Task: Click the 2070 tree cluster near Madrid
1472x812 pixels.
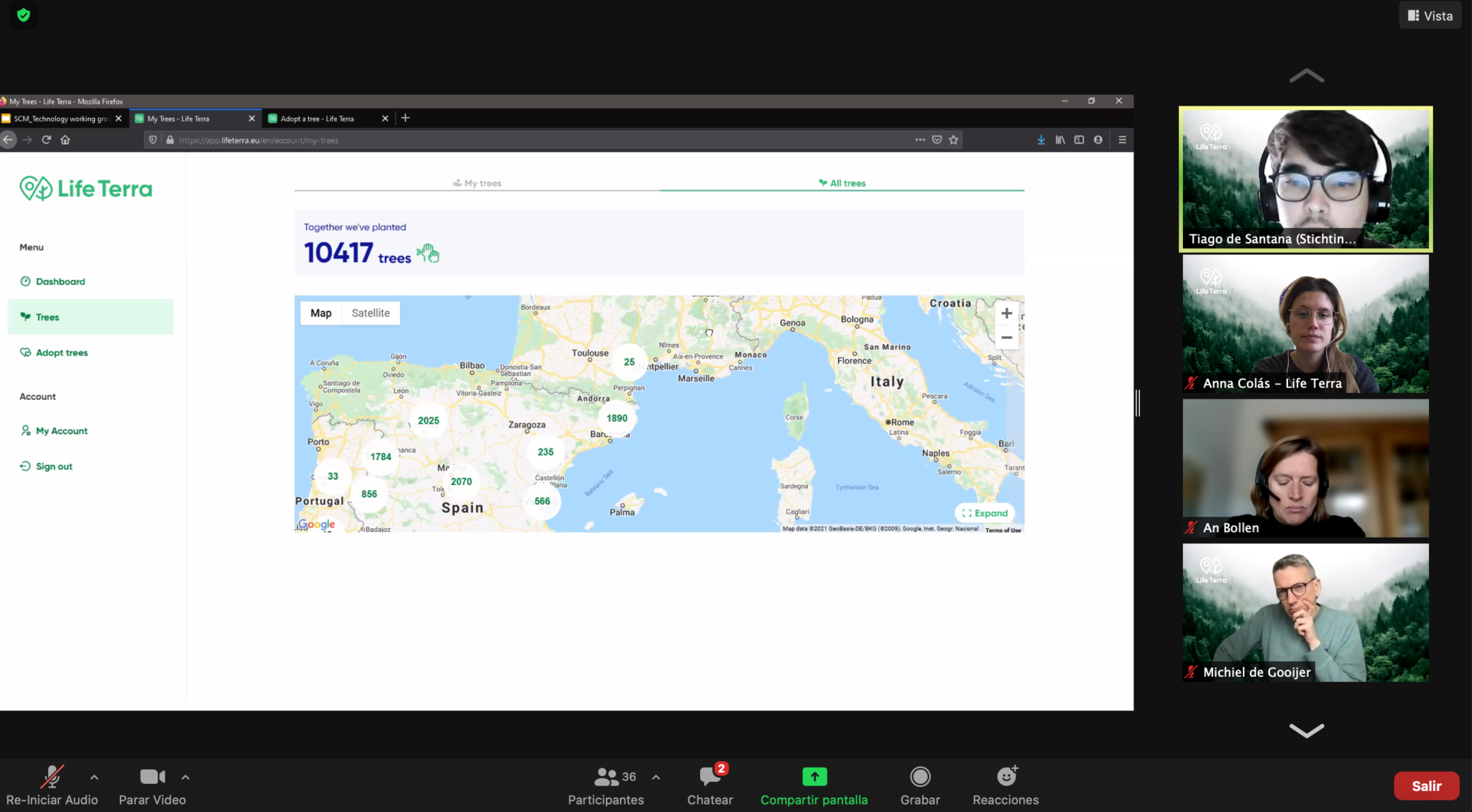Action: pos(461,482)
